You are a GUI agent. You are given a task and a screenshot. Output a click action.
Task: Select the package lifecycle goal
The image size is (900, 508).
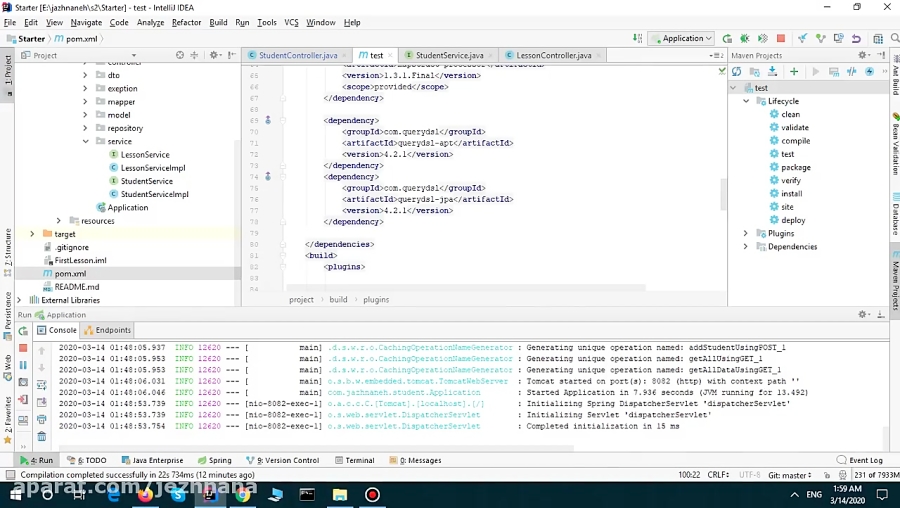796,168
